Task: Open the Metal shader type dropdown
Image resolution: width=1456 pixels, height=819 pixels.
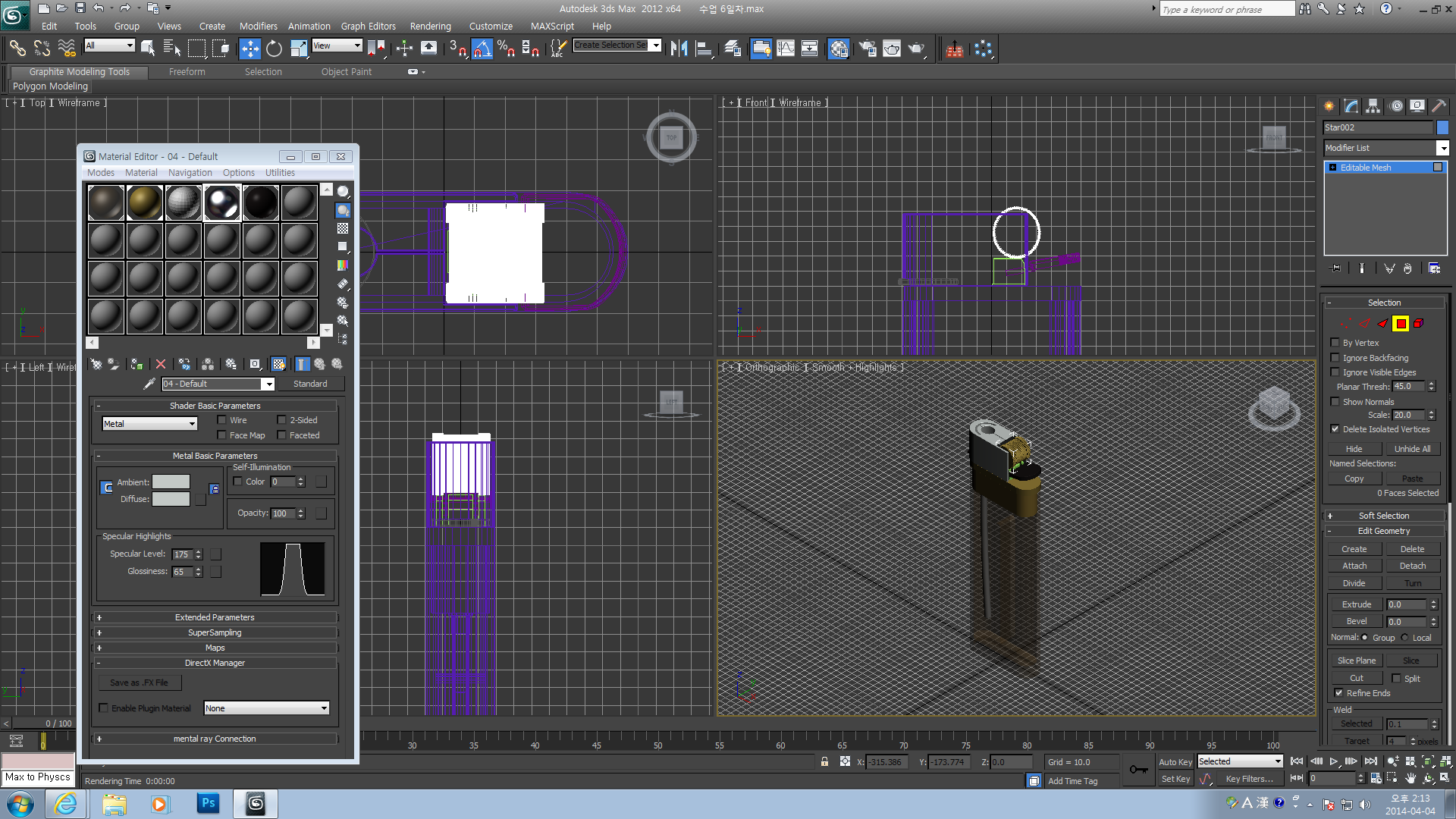Action: coord(149,424)
